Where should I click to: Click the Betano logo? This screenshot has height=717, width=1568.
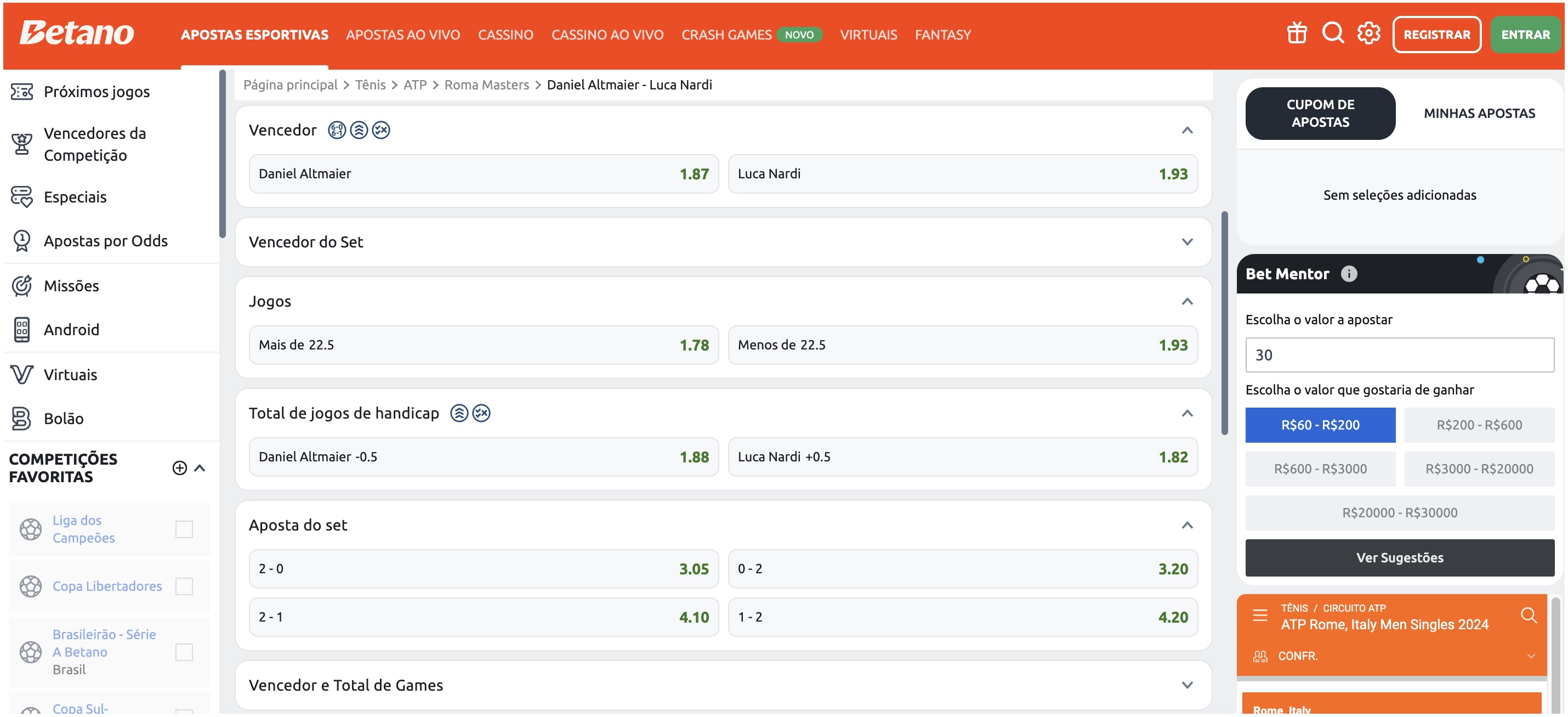[x=77, y=33]
